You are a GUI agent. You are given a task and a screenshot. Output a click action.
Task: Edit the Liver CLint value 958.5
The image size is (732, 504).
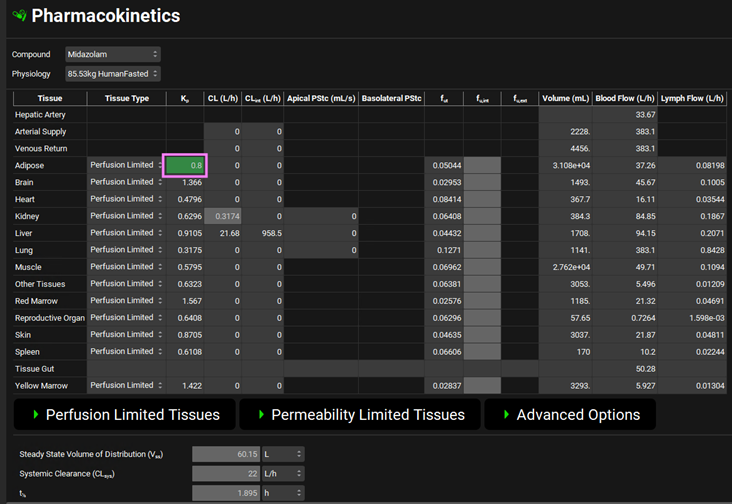(x=265, y=233)
